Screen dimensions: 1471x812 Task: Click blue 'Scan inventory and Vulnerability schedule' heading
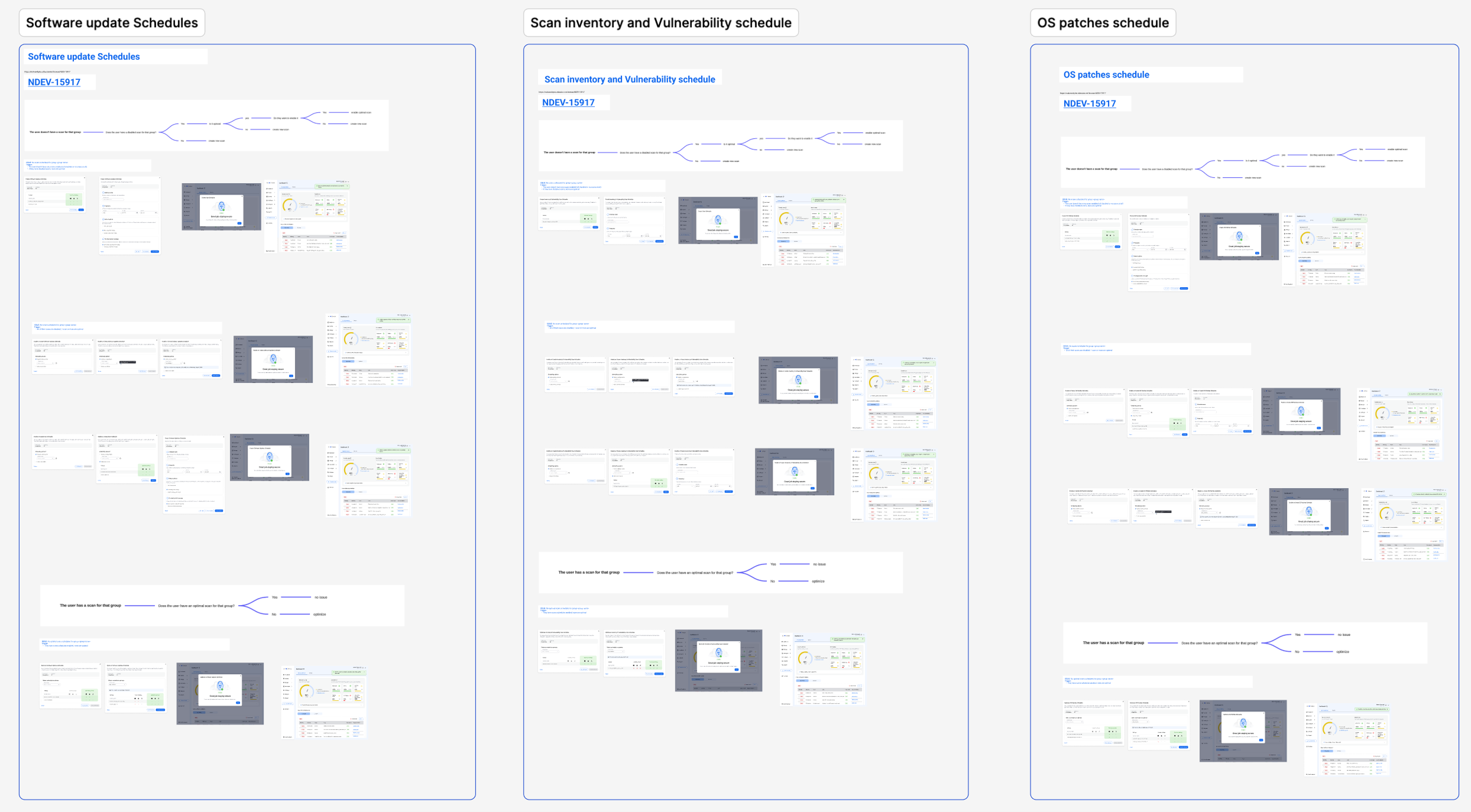point(630,79)
